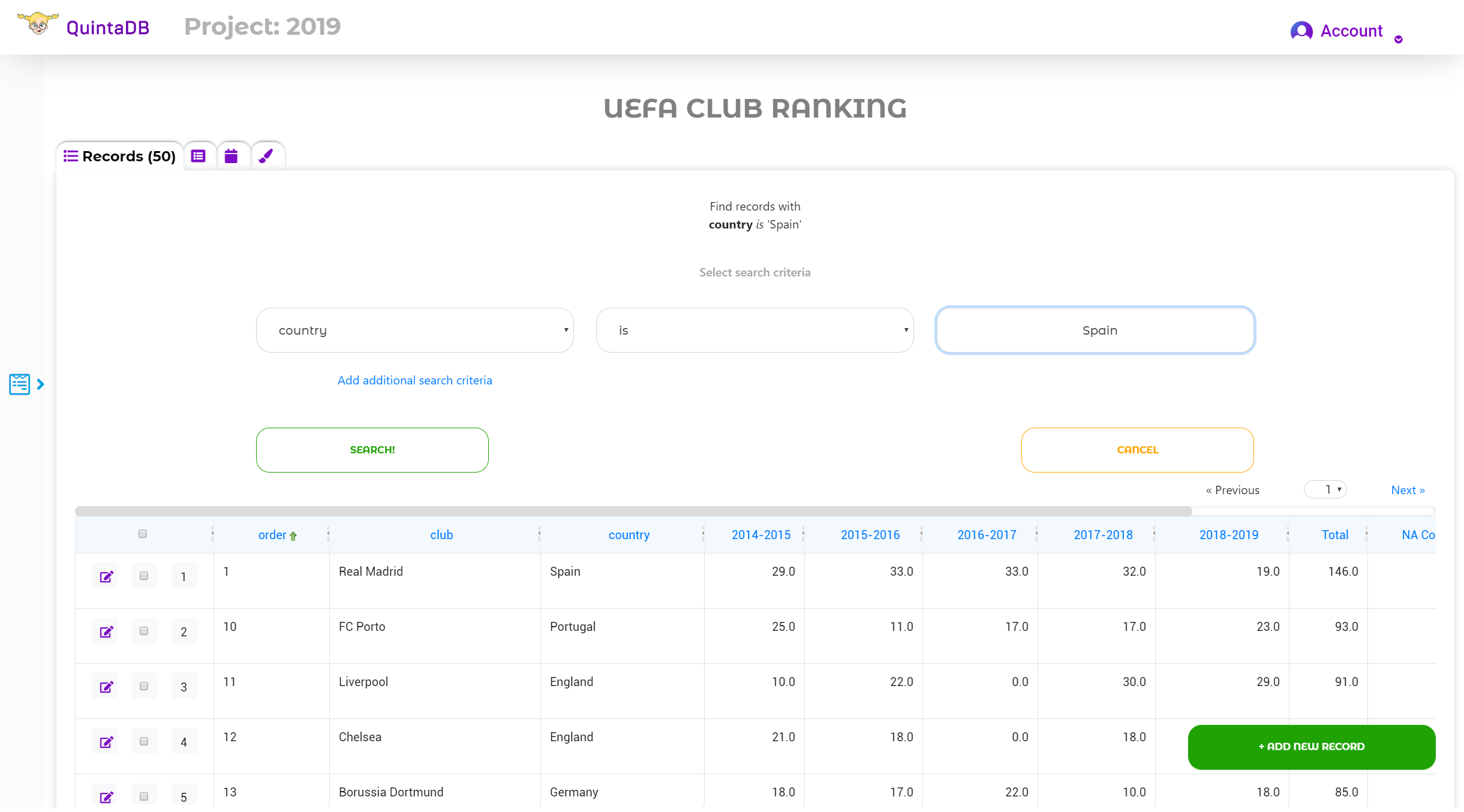Click the Spain search value field
Screen dimensions: 1464x812
pos(1095,330)
